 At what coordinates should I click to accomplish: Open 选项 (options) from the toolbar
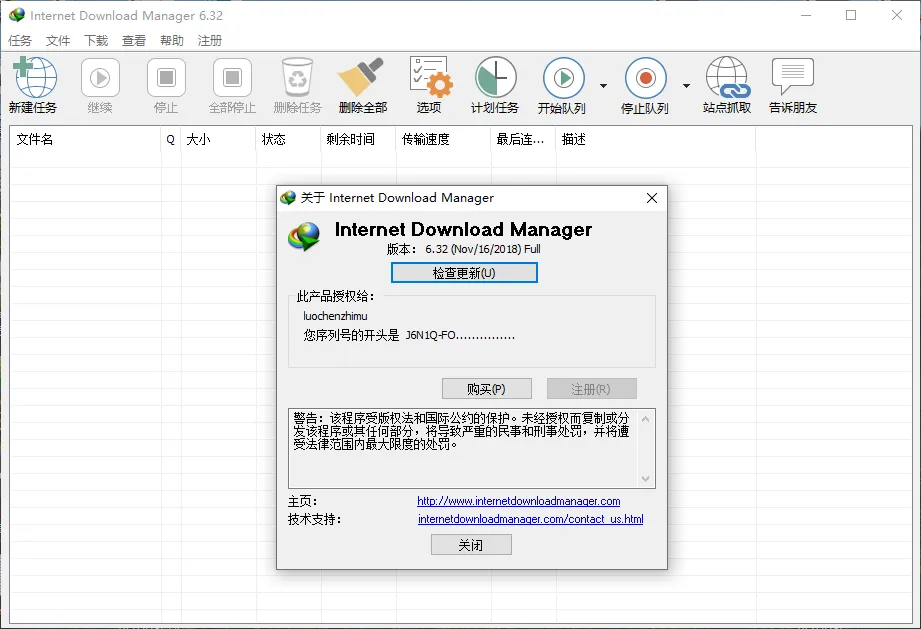pos(429,79)
